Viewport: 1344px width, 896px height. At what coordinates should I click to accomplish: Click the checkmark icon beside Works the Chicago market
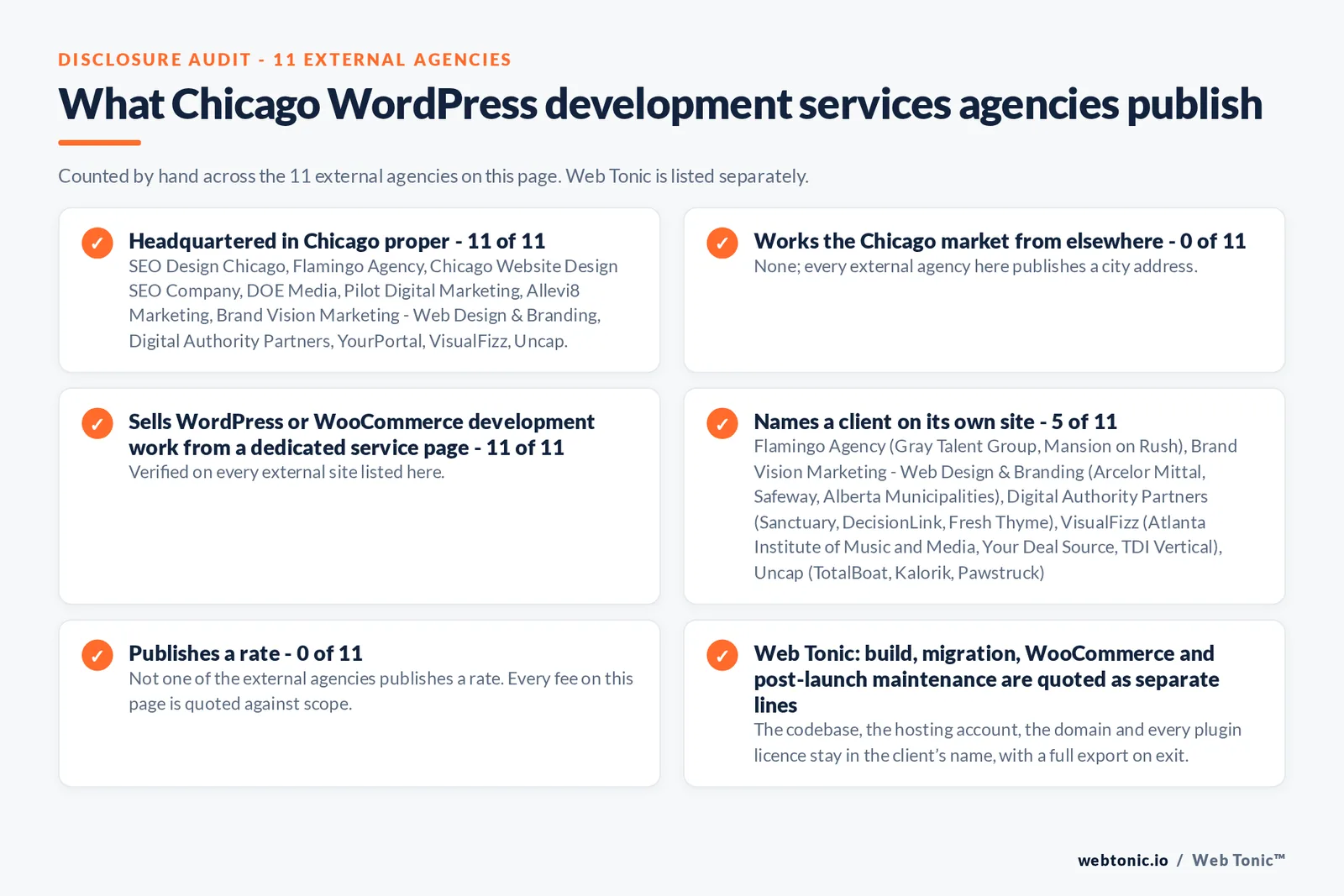click(x=722, y=243)
